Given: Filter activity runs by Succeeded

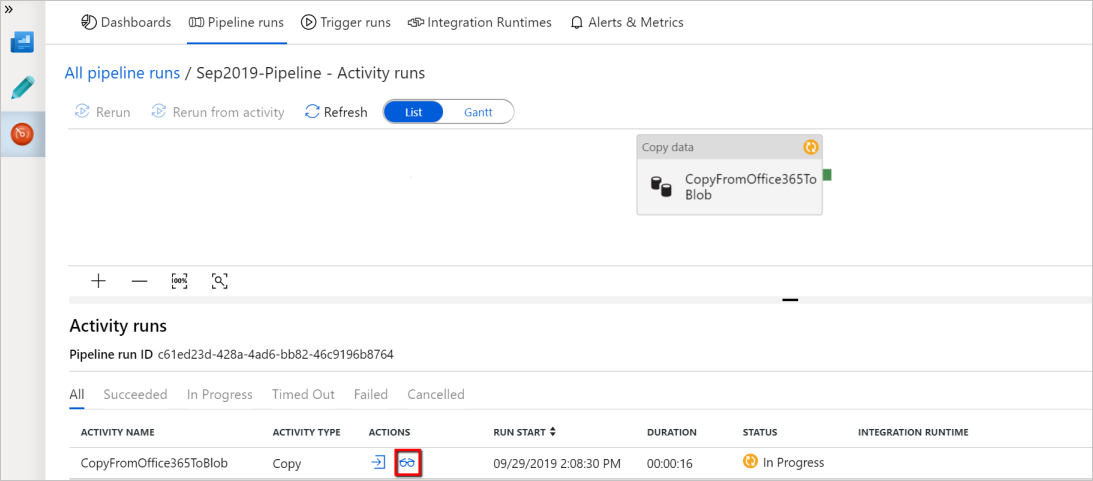Looking at the screenshot, I should click(135, 395).
